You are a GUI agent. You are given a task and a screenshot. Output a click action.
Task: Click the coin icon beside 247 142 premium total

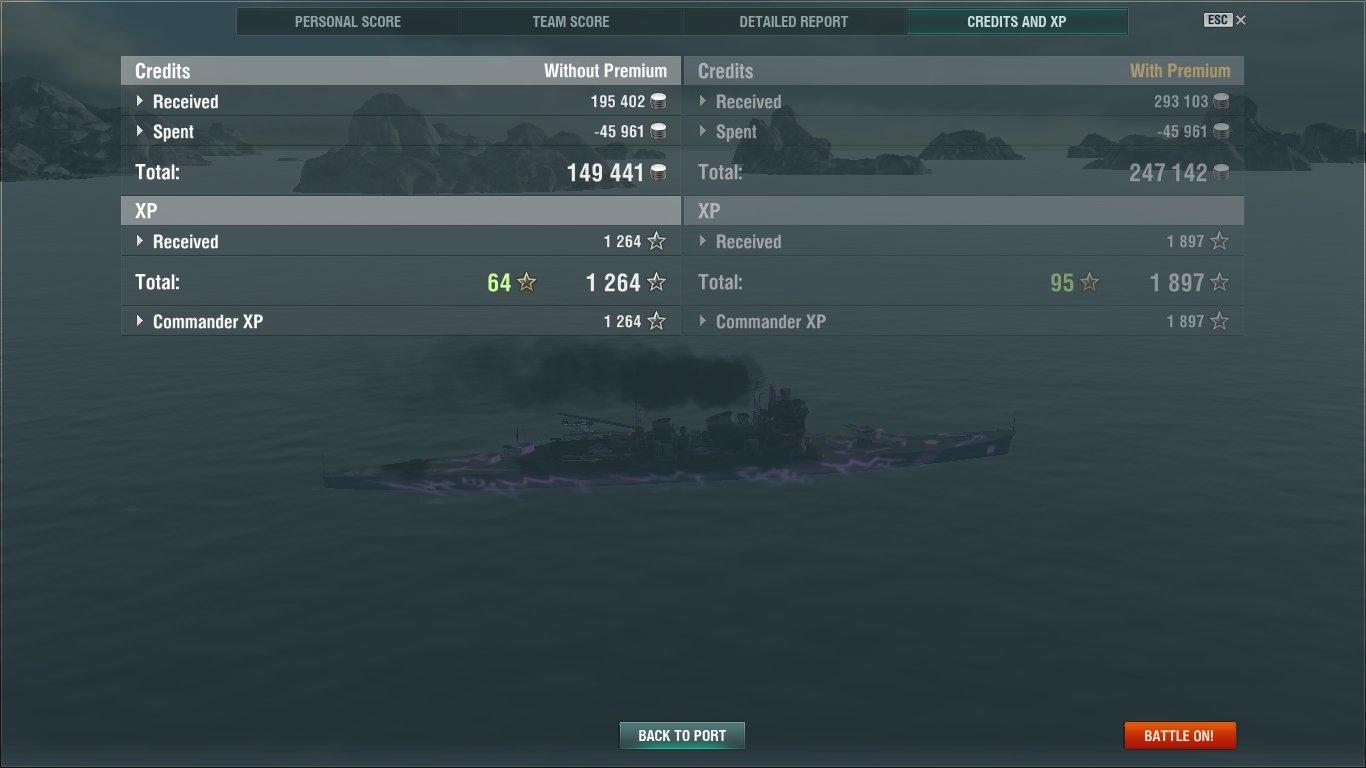1221,173
